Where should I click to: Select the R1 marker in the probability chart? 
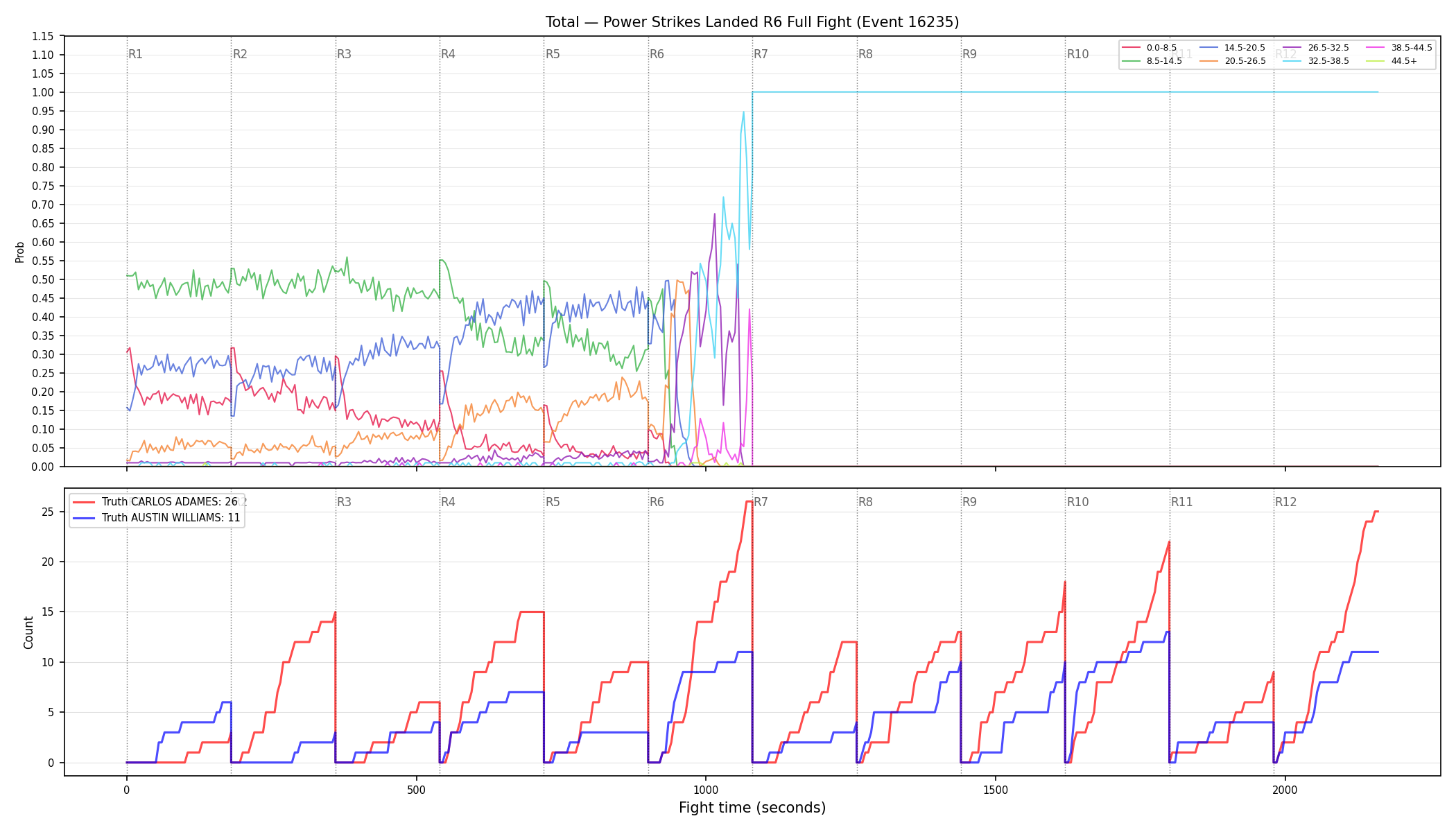click(x=135, y=54)
